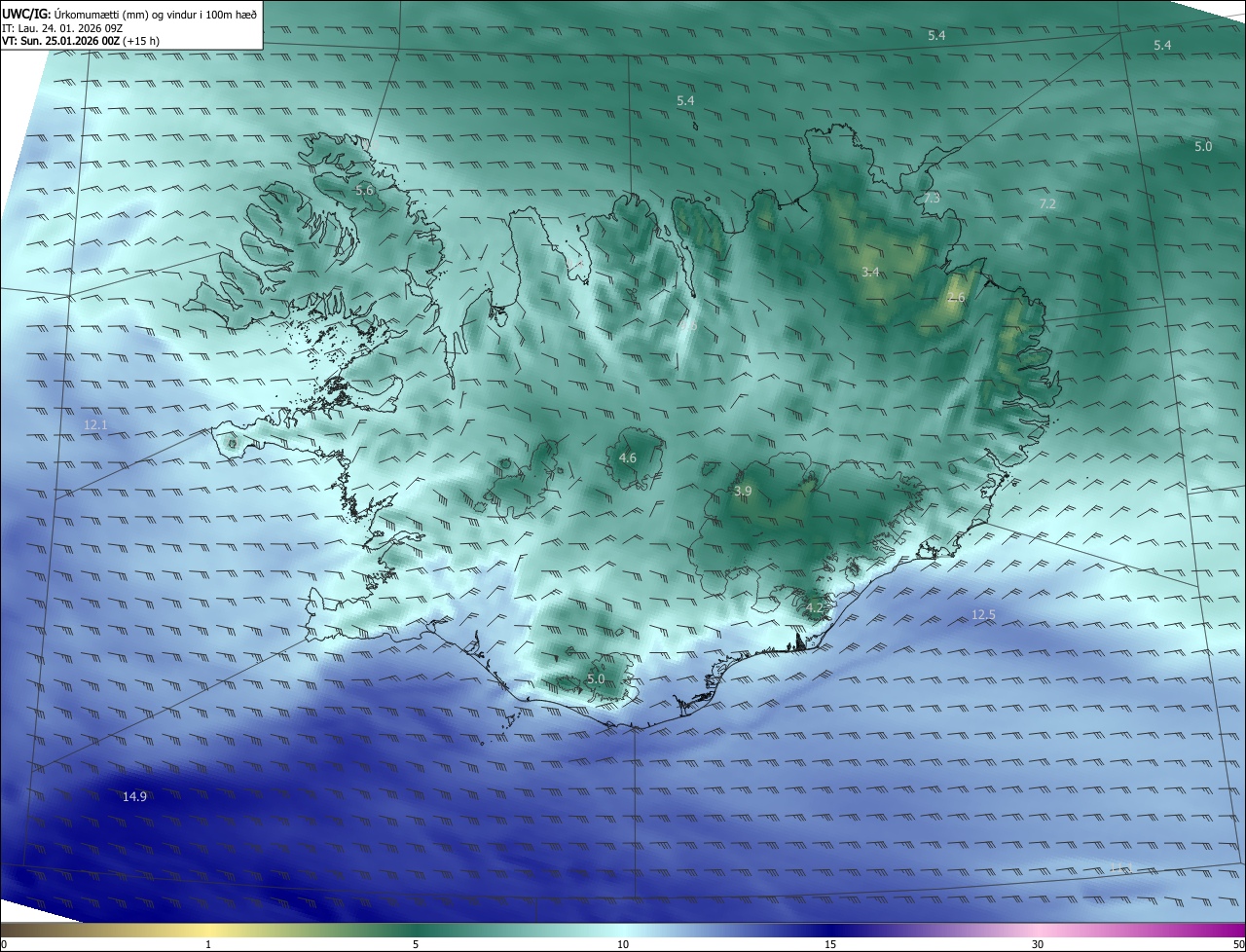Click the 2.6 value in the east highlands

point(956,298)
